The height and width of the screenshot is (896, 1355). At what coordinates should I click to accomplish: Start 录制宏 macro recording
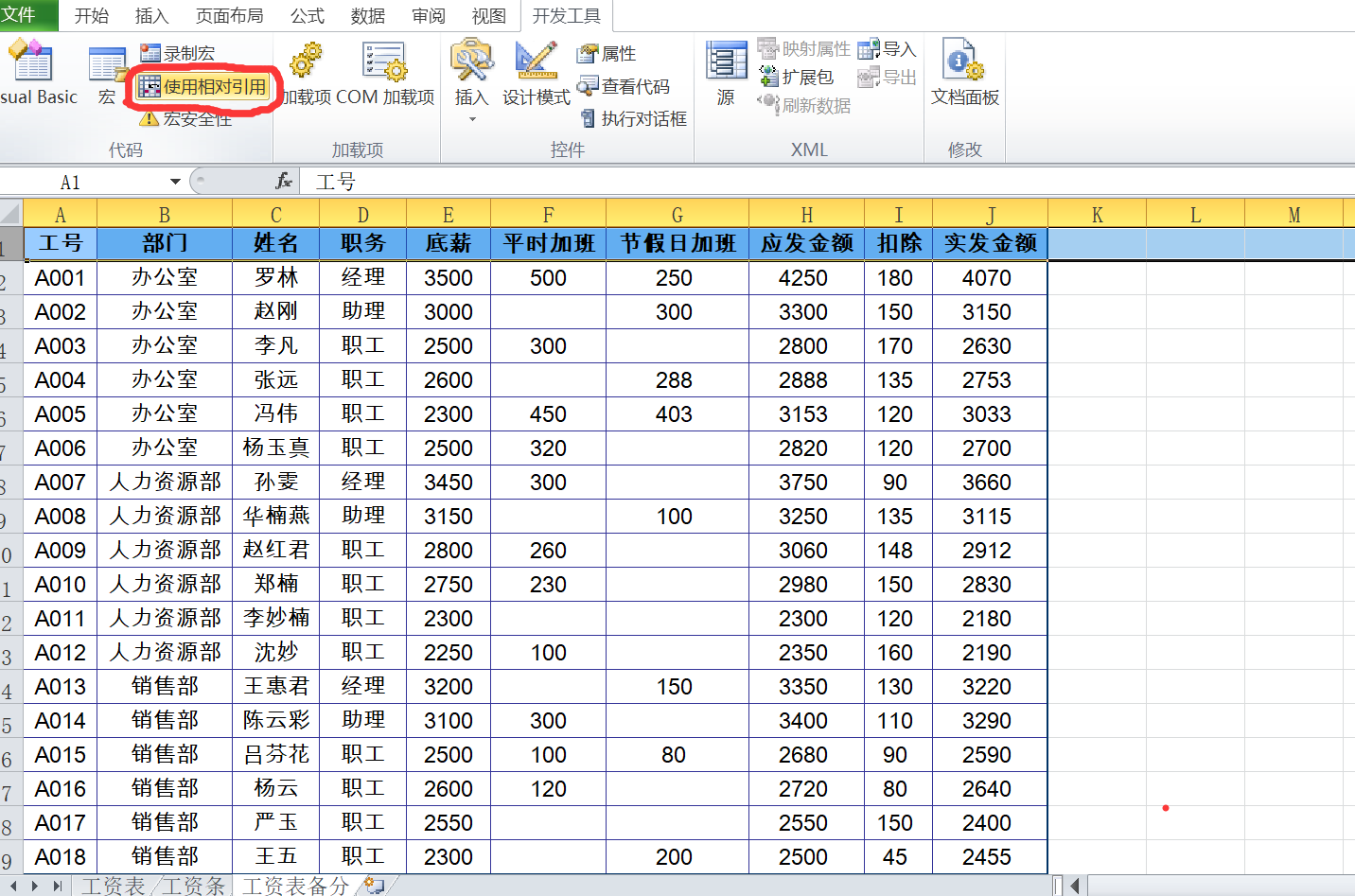click(x=177, y=54)
